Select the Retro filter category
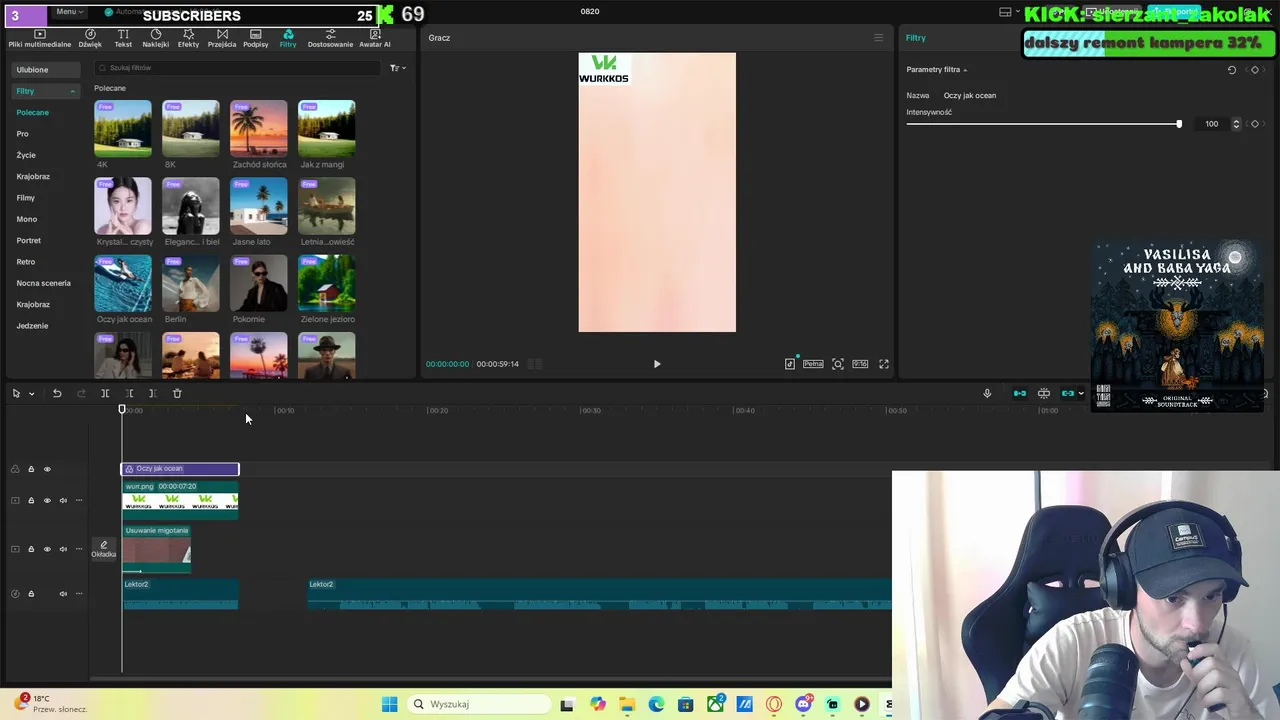The image size is (1280, 720). point(26,262)
